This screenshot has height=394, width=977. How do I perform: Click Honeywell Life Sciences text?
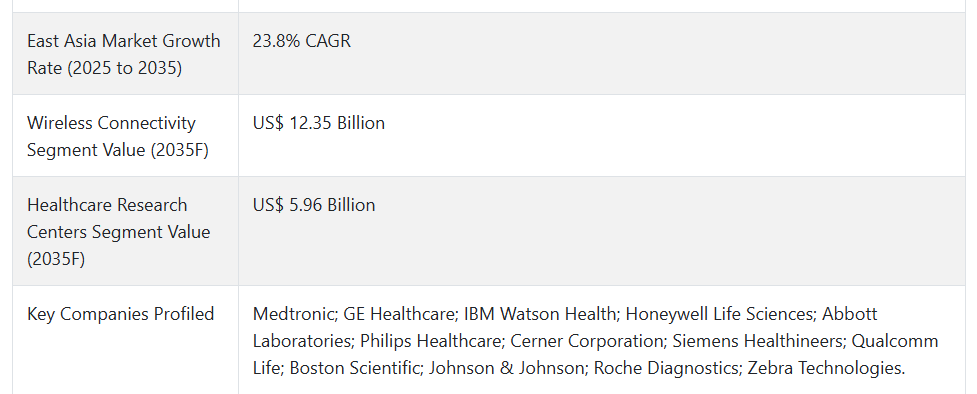coord(719,314)
